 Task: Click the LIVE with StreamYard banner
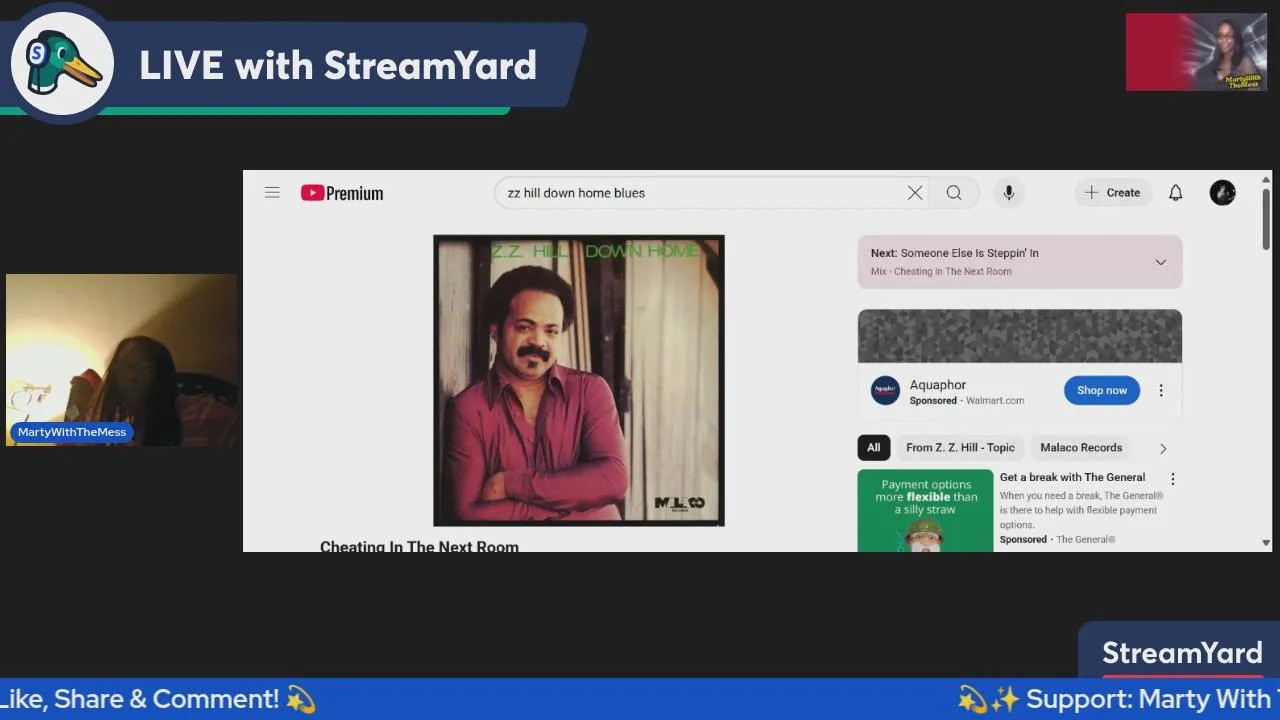(x=337, y=66)
